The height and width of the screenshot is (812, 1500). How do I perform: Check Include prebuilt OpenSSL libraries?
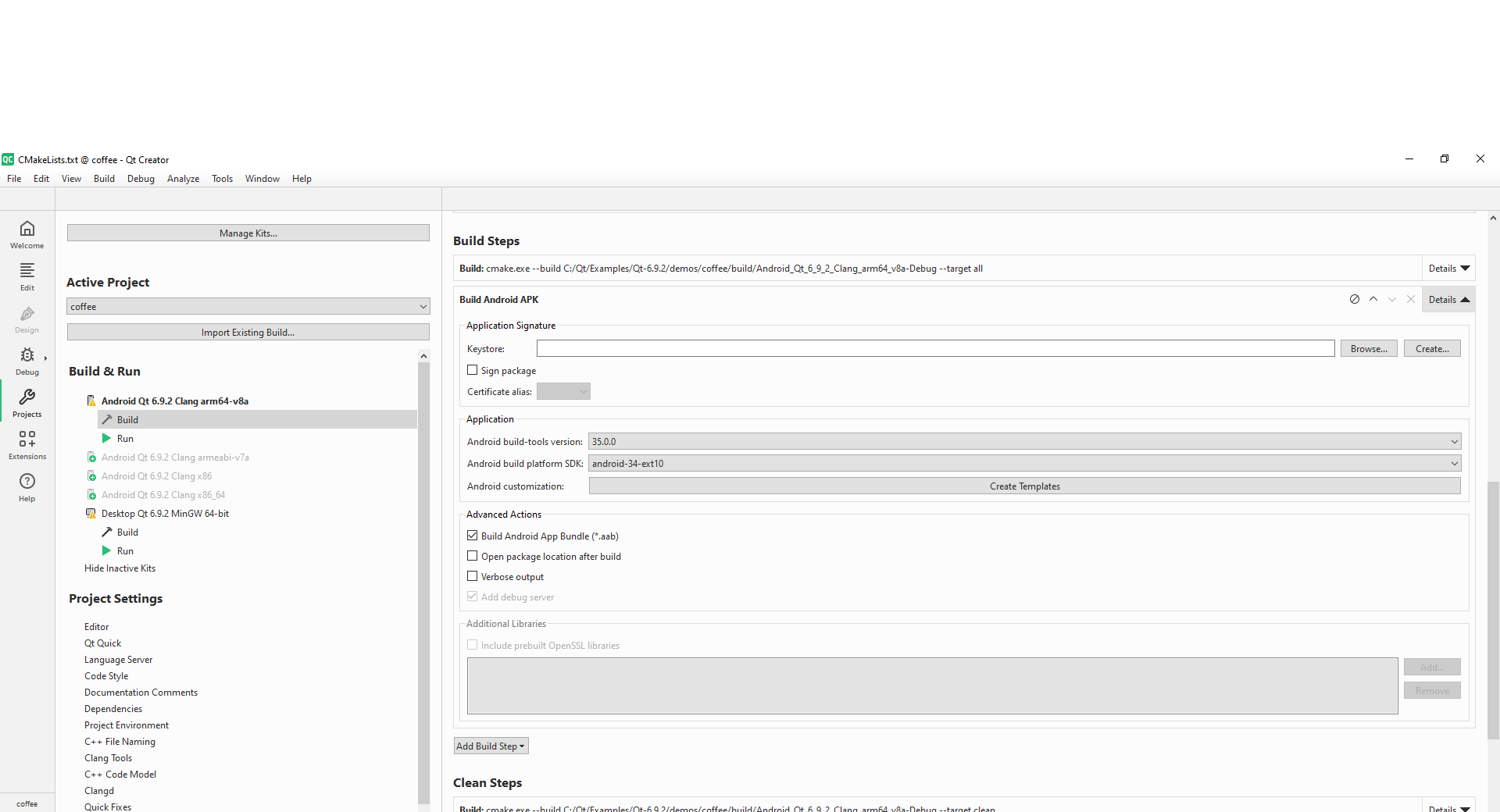(473, 645)
